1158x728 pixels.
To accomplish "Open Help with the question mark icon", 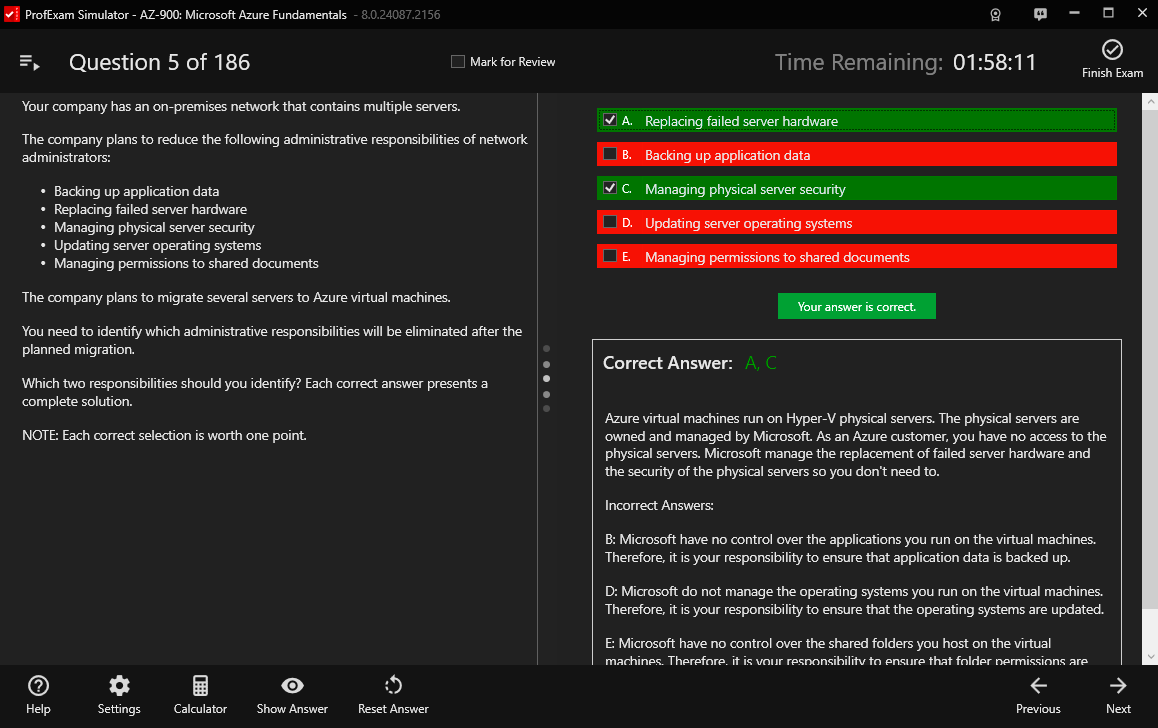I will [x=38, y=686].
